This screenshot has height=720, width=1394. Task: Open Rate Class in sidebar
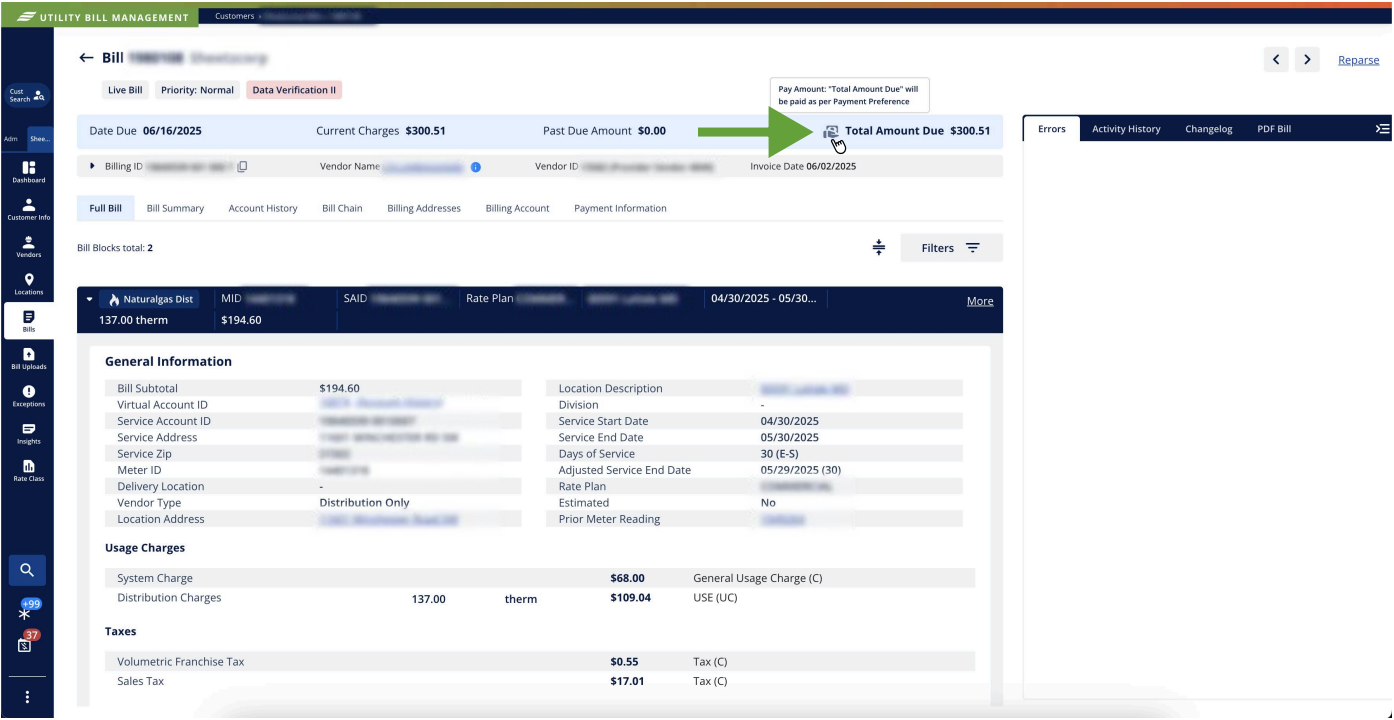(27, 471)
